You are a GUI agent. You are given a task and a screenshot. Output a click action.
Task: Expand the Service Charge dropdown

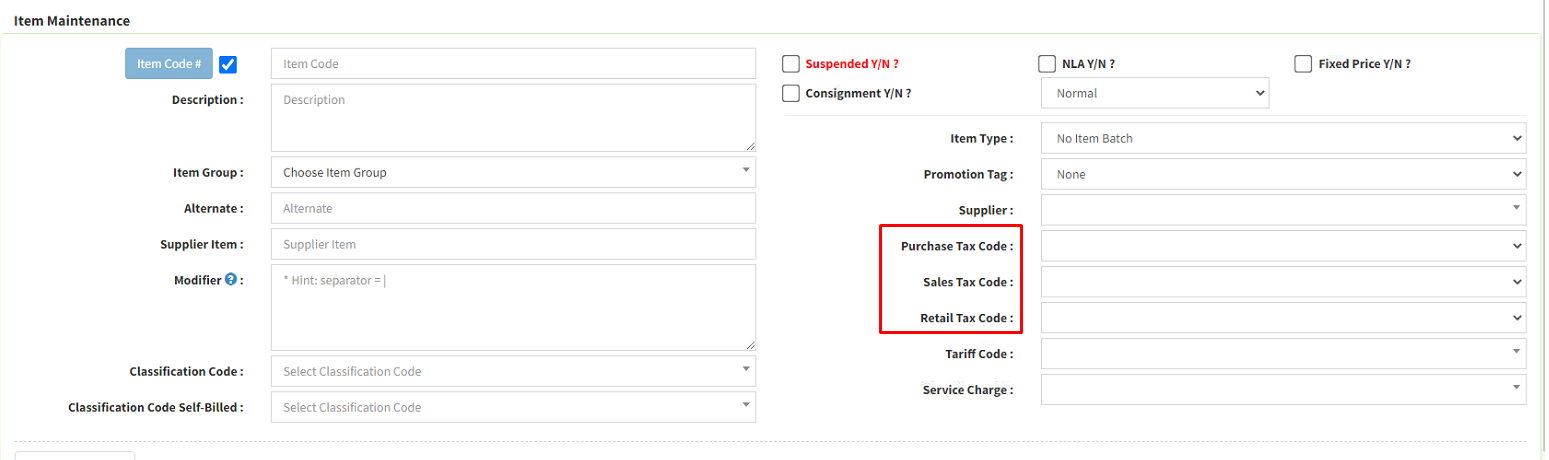(x=1283, y=389)
